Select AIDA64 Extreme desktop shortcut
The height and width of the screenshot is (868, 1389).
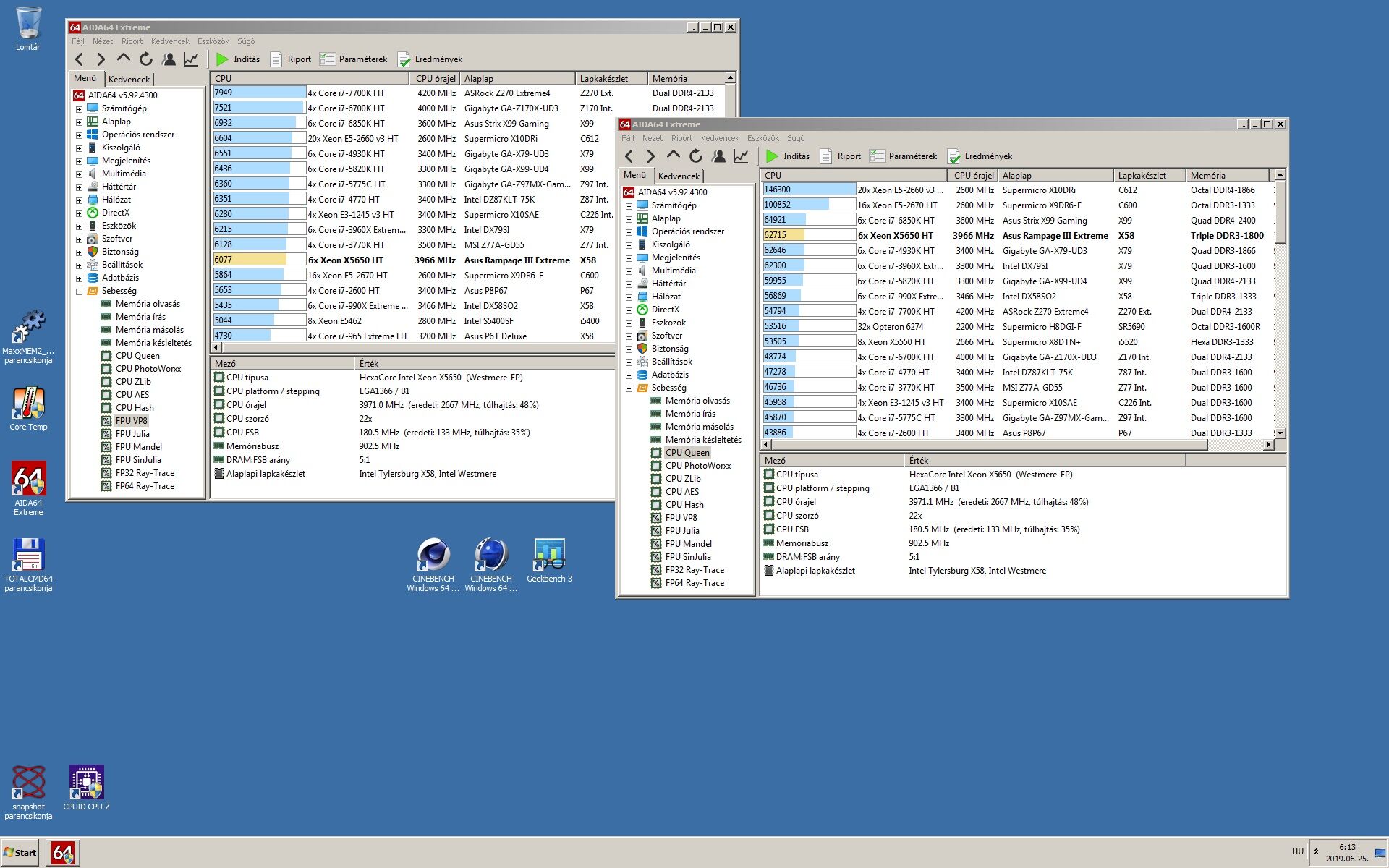(x=28, y=489)
